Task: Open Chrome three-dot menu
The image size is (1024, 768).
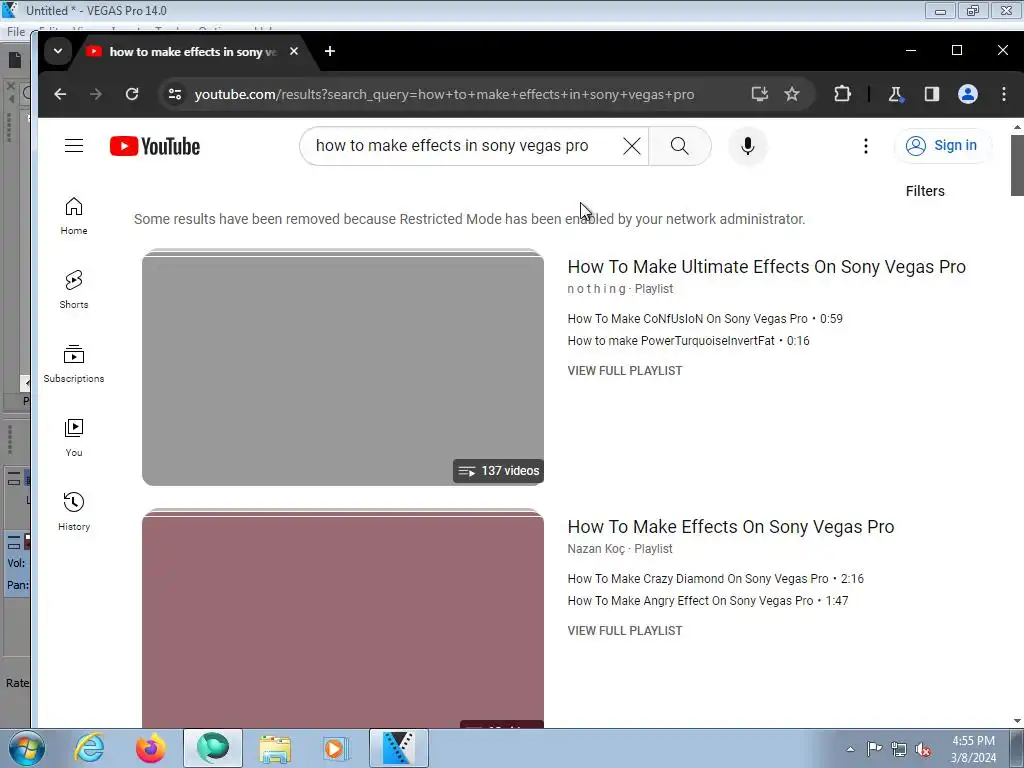Action: pyautogui.click(x=1004, y=94)
